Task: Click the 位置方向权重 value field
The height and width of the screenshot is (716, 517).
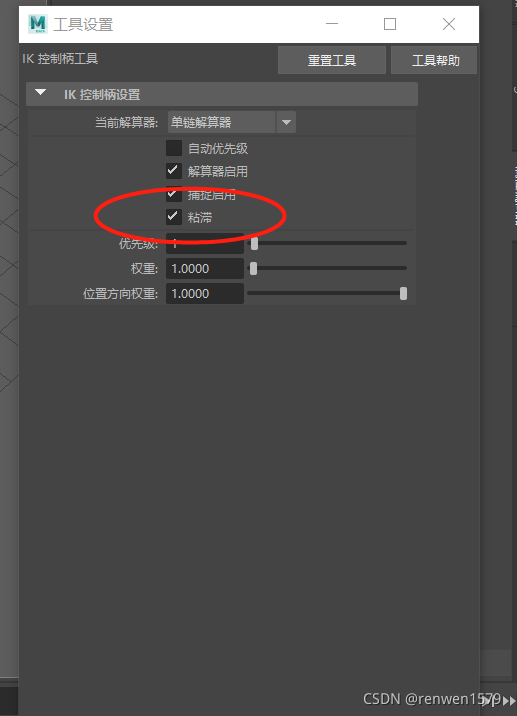Action: click(205, 293)
